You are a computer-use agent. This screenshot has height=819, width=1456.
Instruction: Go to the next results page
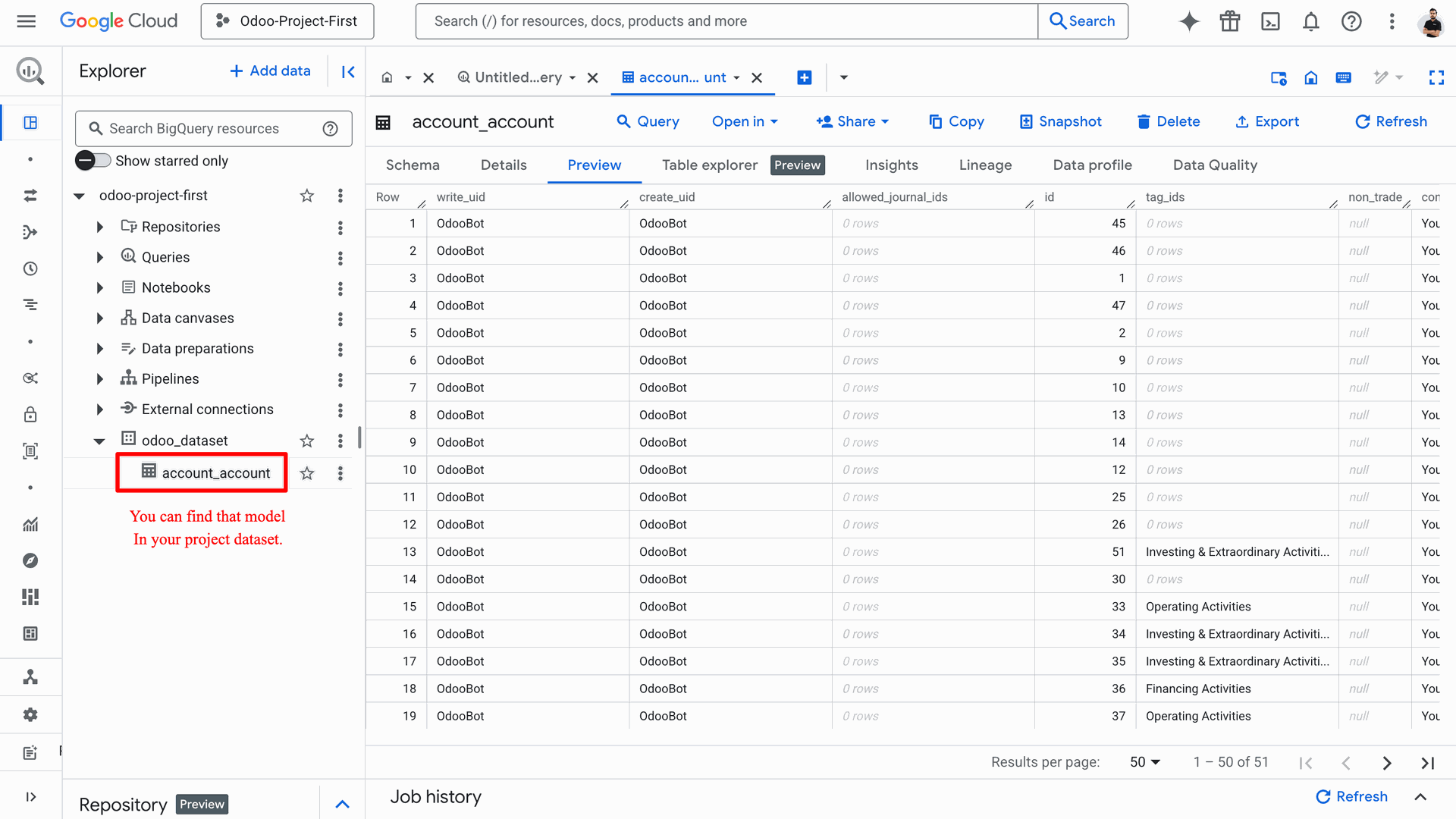pos(1386,763)
